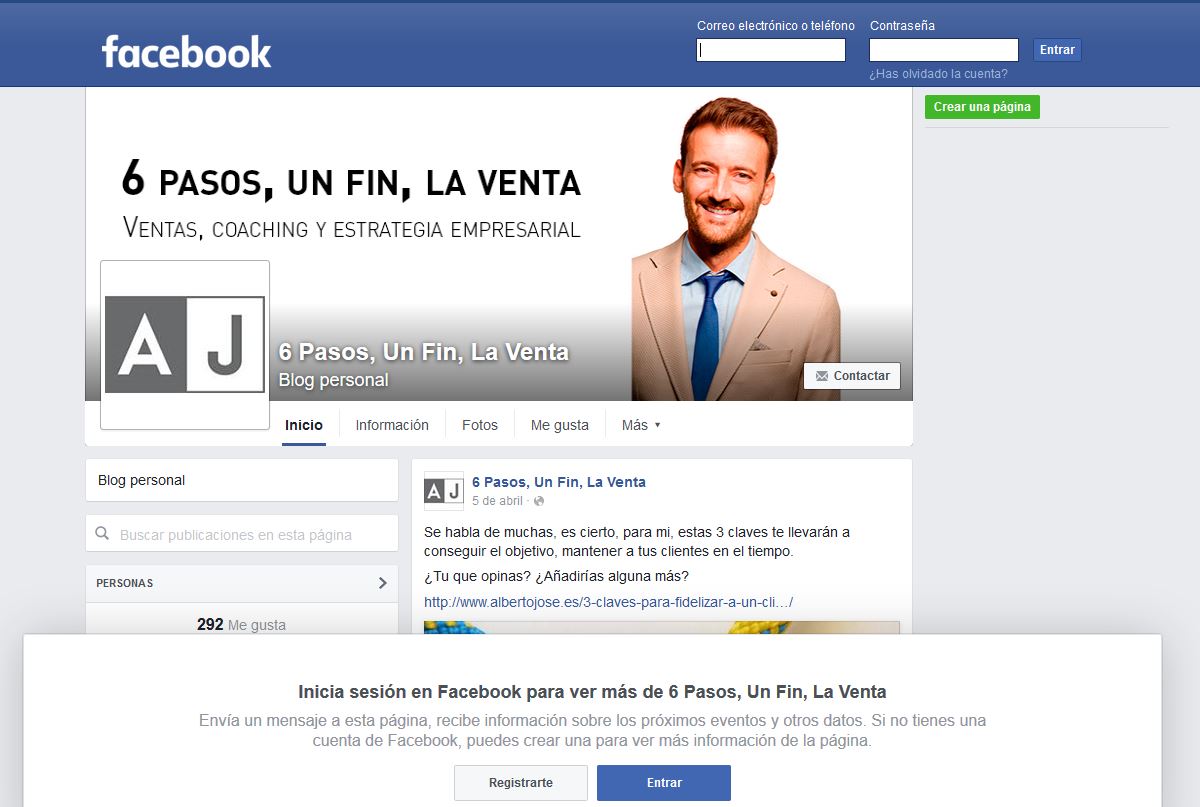The height and width of the screenshot is (807, 1200).
Task: Click the globe public-audience icon on the post
Action: click(x=539, y=500)
